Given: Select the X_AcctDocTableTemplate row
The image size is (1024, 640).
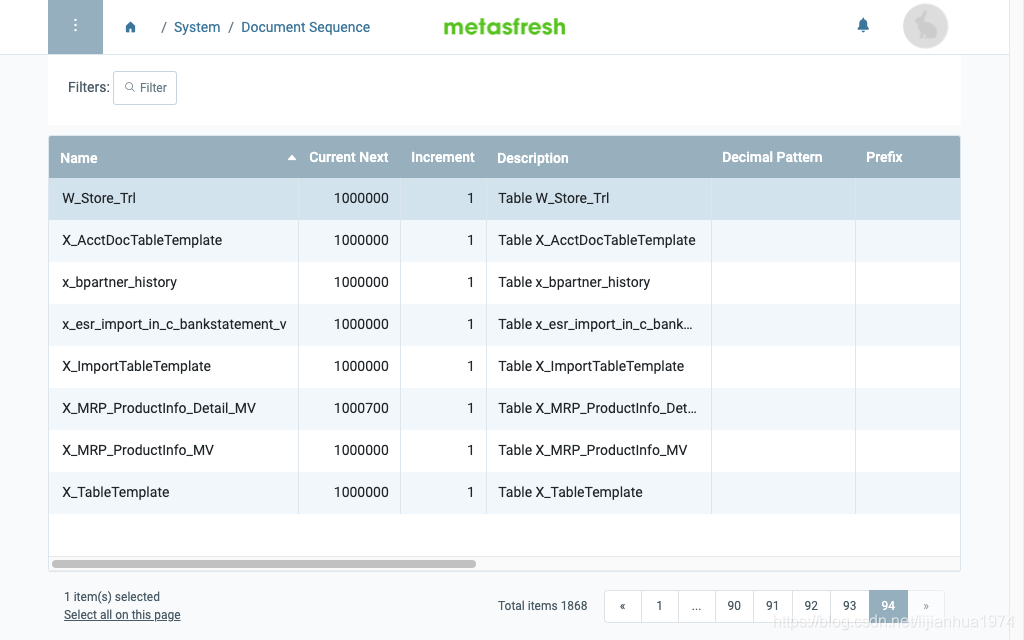Looking at the screenshot, I should pyautogui.click(x=504, y=240).
